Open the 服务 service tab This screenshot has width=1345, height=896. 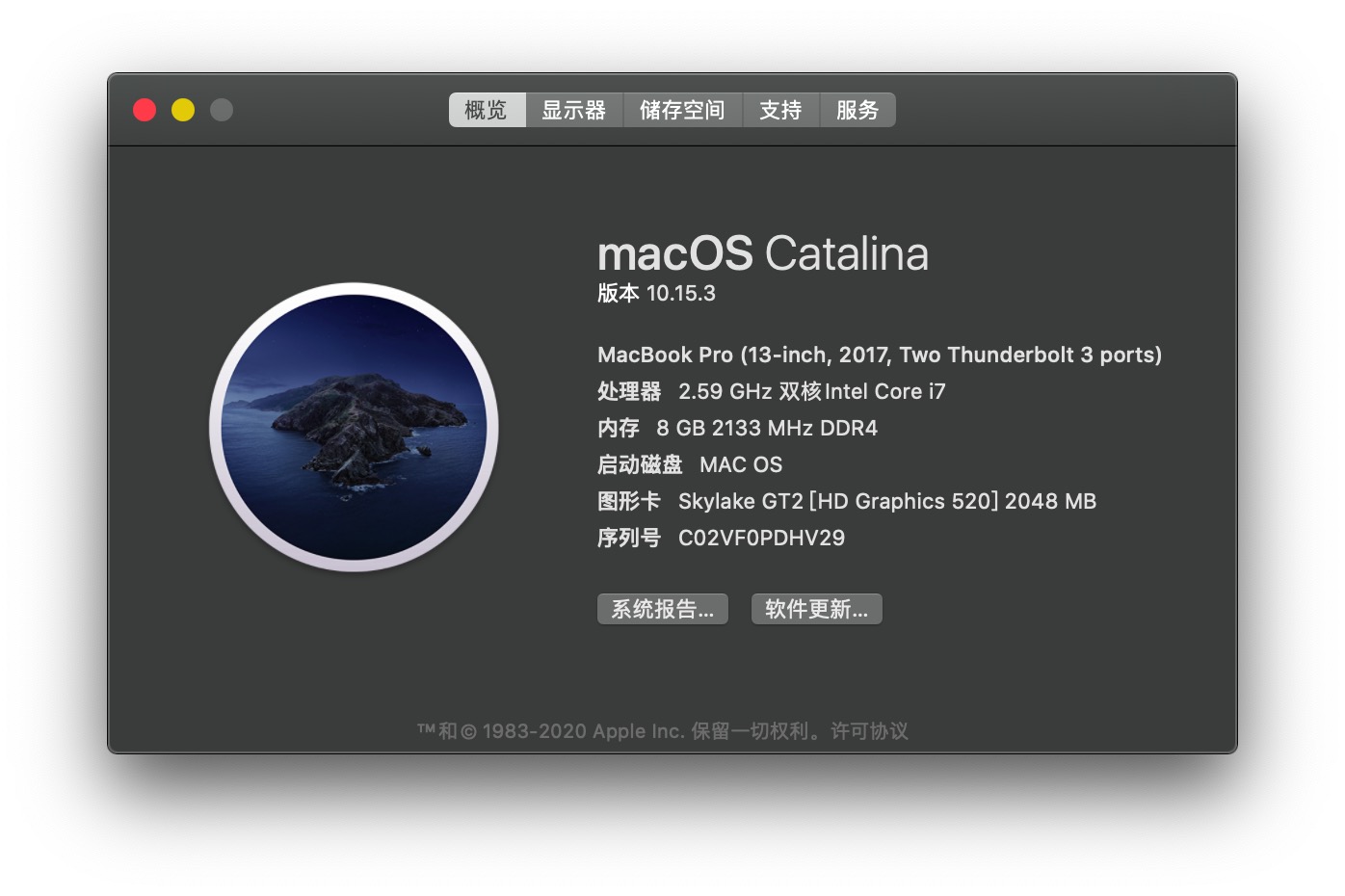857,110
